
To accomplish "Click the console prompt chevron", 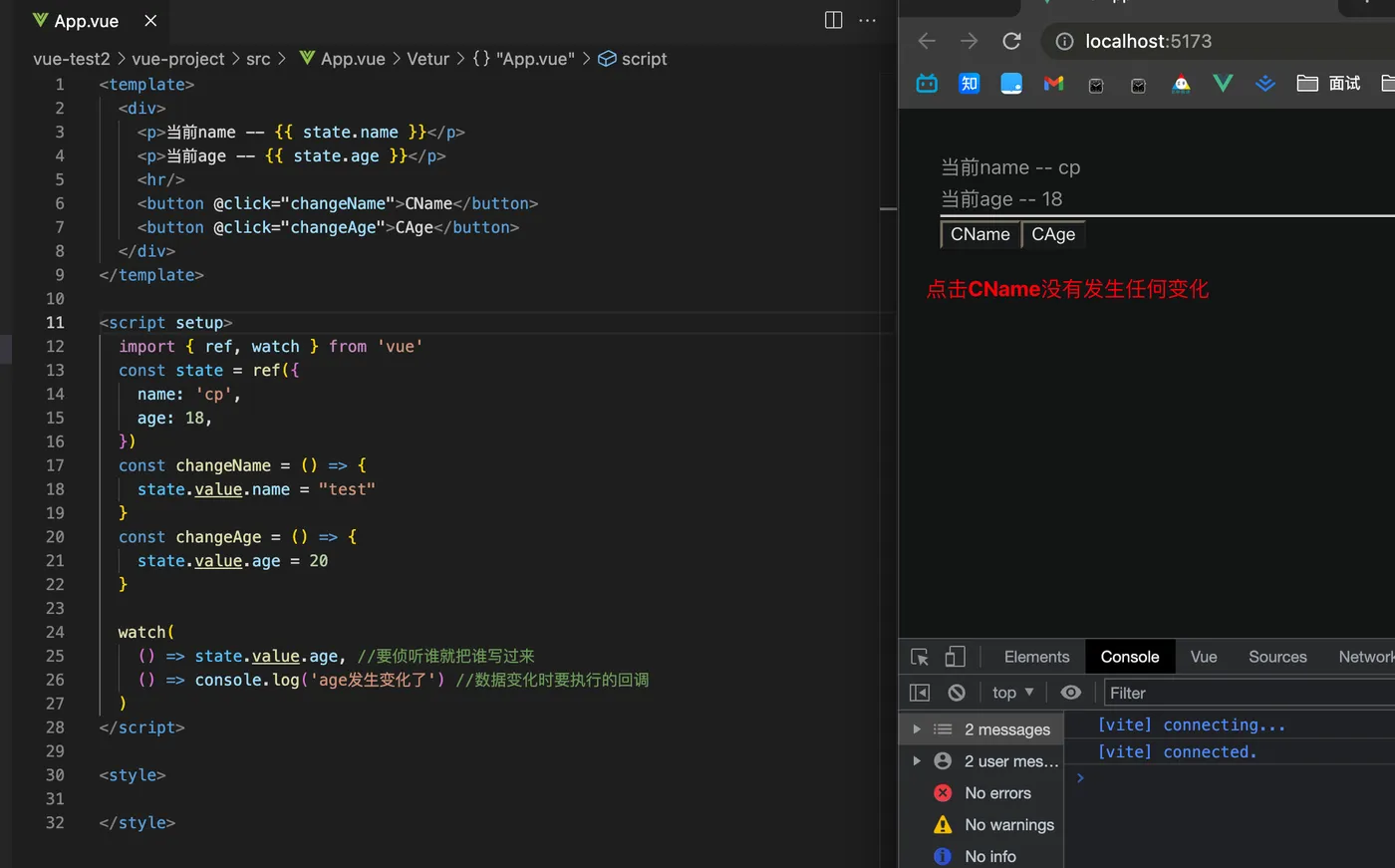I will point(1080,778).
